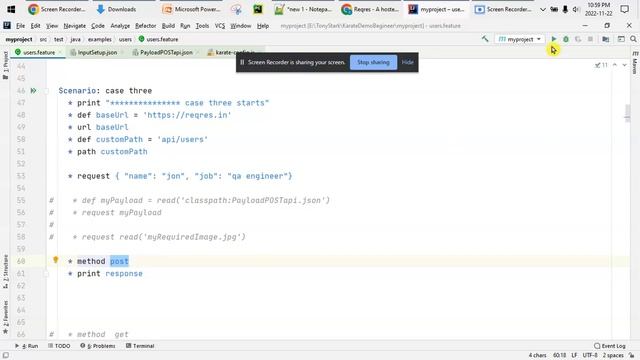This screenshot has height=360, width=640.
Task: Click Stop sharing button
Action: [373, 62]
